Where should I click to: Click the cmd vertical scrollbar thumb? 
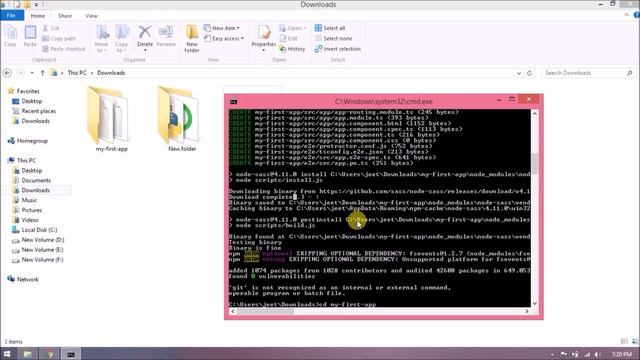[x=535, y=163]
